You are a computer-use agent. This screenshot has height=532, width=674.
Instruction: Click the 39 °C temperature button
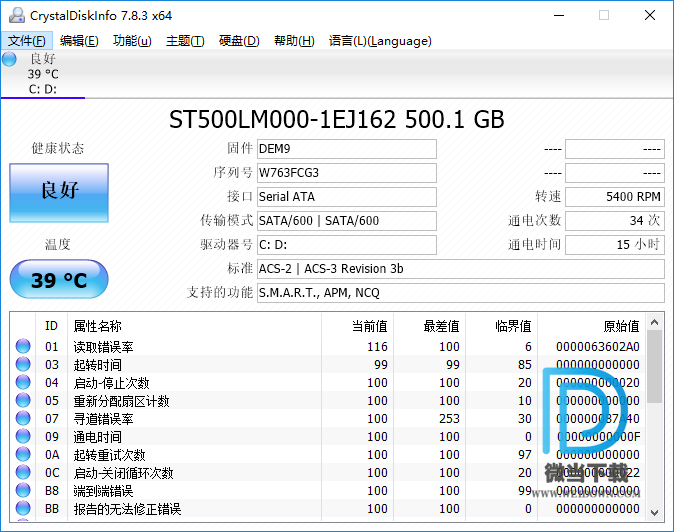59,279
